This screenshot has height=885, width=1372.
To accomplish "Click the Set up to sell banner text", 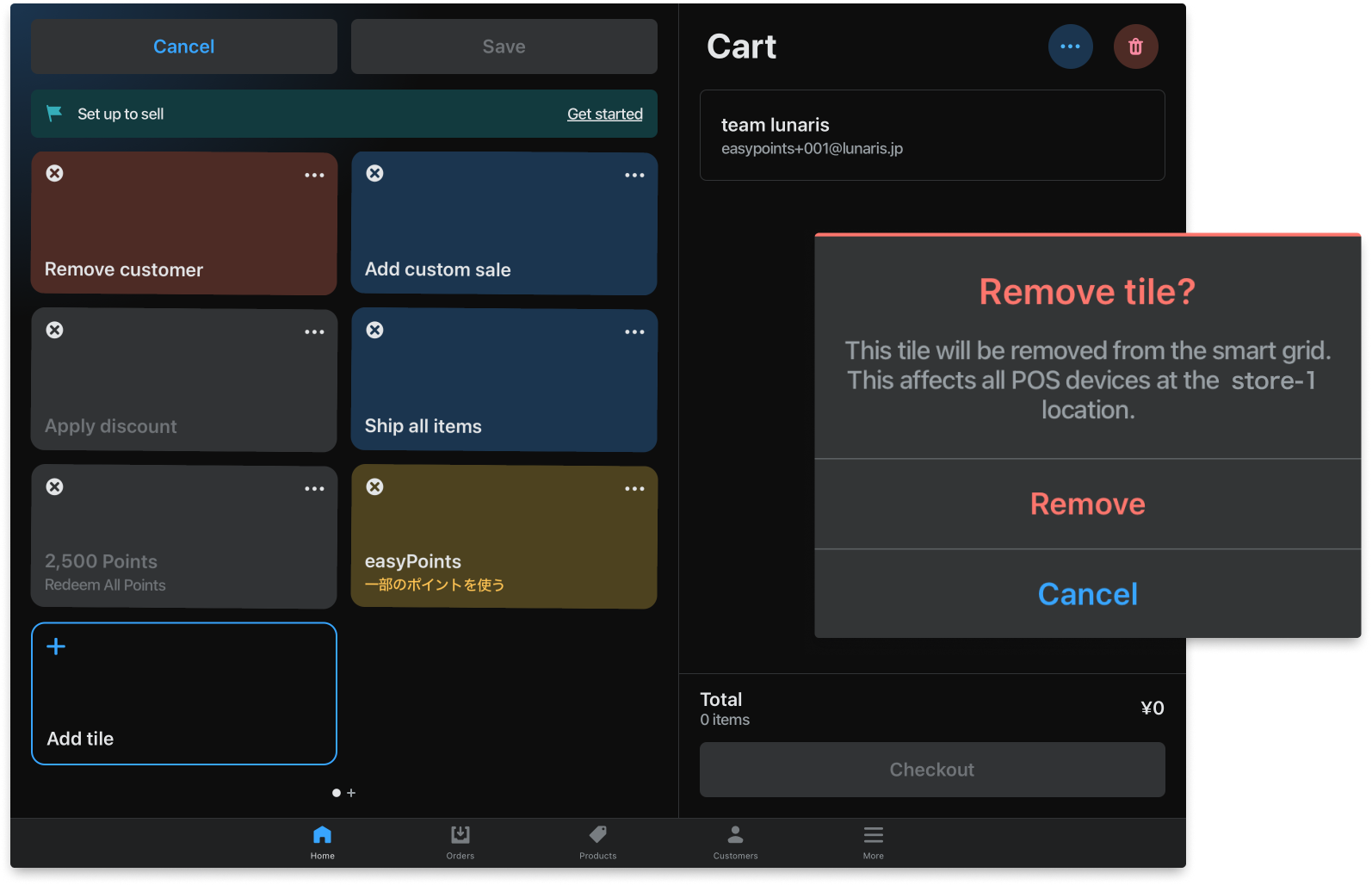I will [x=121, y=114].
